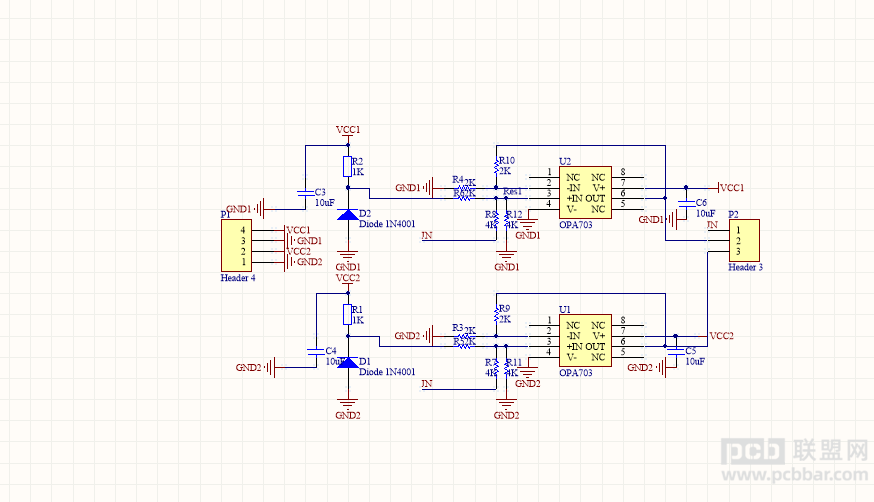Screen dimensions: 874x502
Task: Click pin 8 NC wire of U2
Action: [x=628, y=177]
